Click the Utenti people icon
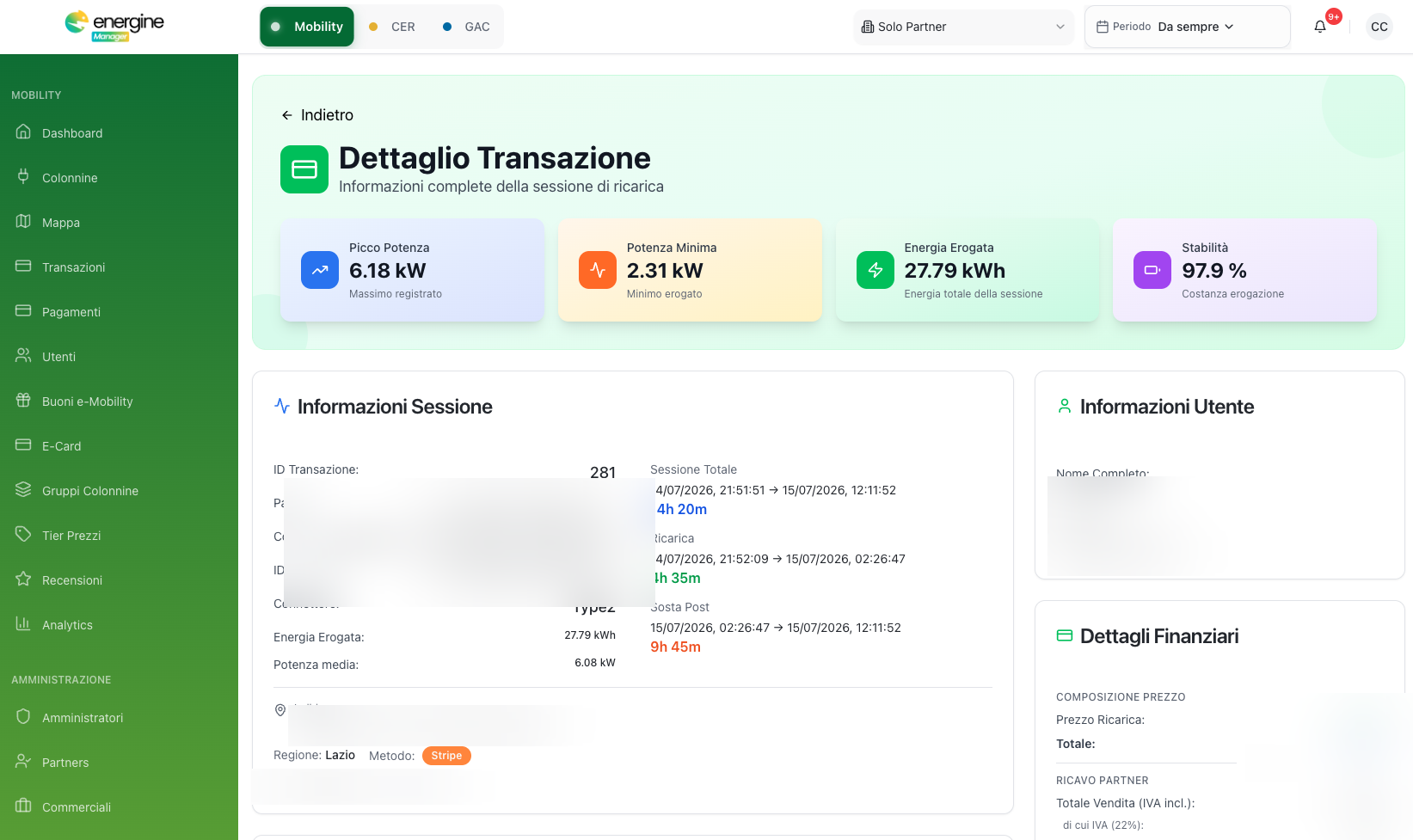This screenshot has width=1413, height=840. [23, 356]
